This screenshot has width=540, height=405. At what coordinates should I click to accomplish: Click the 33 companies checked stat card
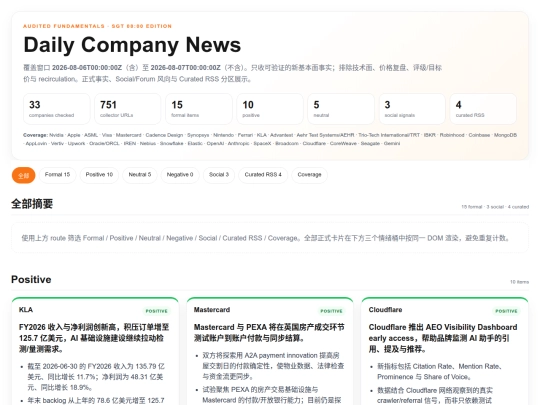[57, 109]
